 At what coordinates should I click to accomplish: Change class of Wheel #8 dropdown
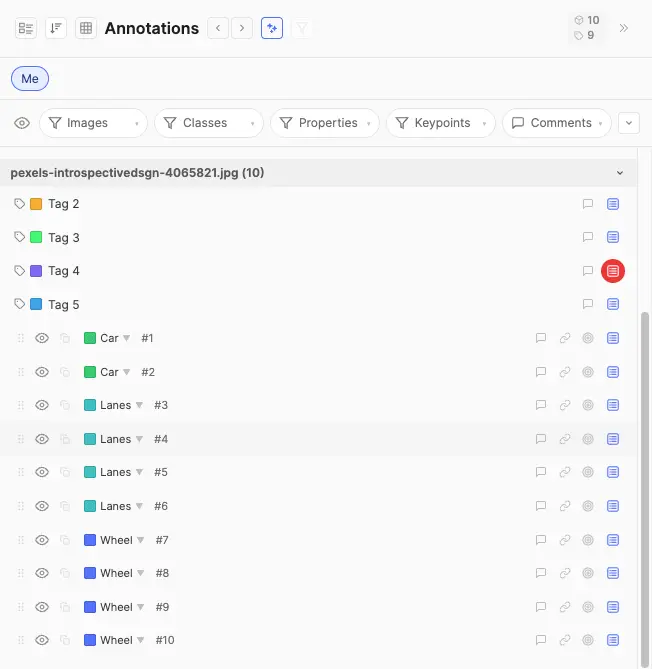point(140,573)
